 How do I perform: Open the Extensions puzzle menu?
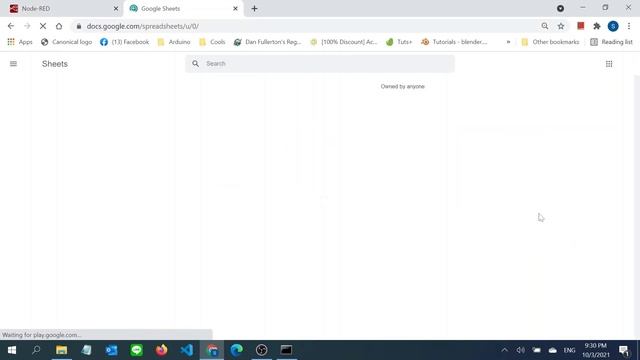(x=597, y=26)
